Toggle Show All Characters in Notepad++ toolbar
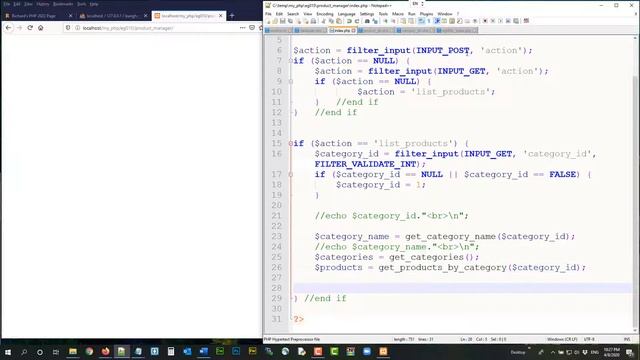Viewport: 640px width, 360px height. [x=429, y=21]
